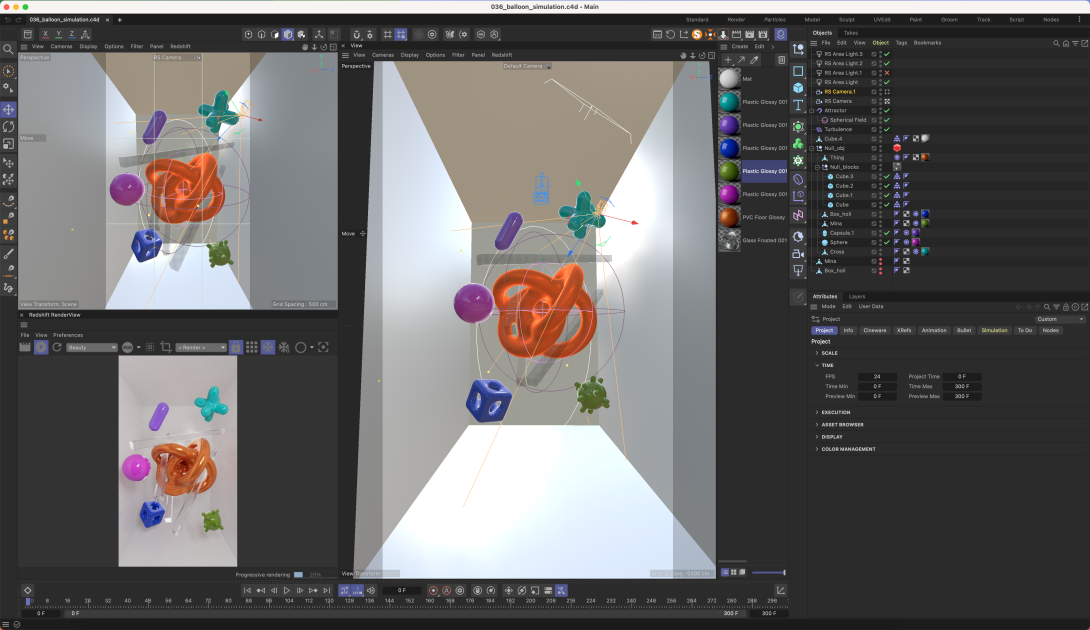
Task: Toggle Z axis lock
Action: click(72, 34)
